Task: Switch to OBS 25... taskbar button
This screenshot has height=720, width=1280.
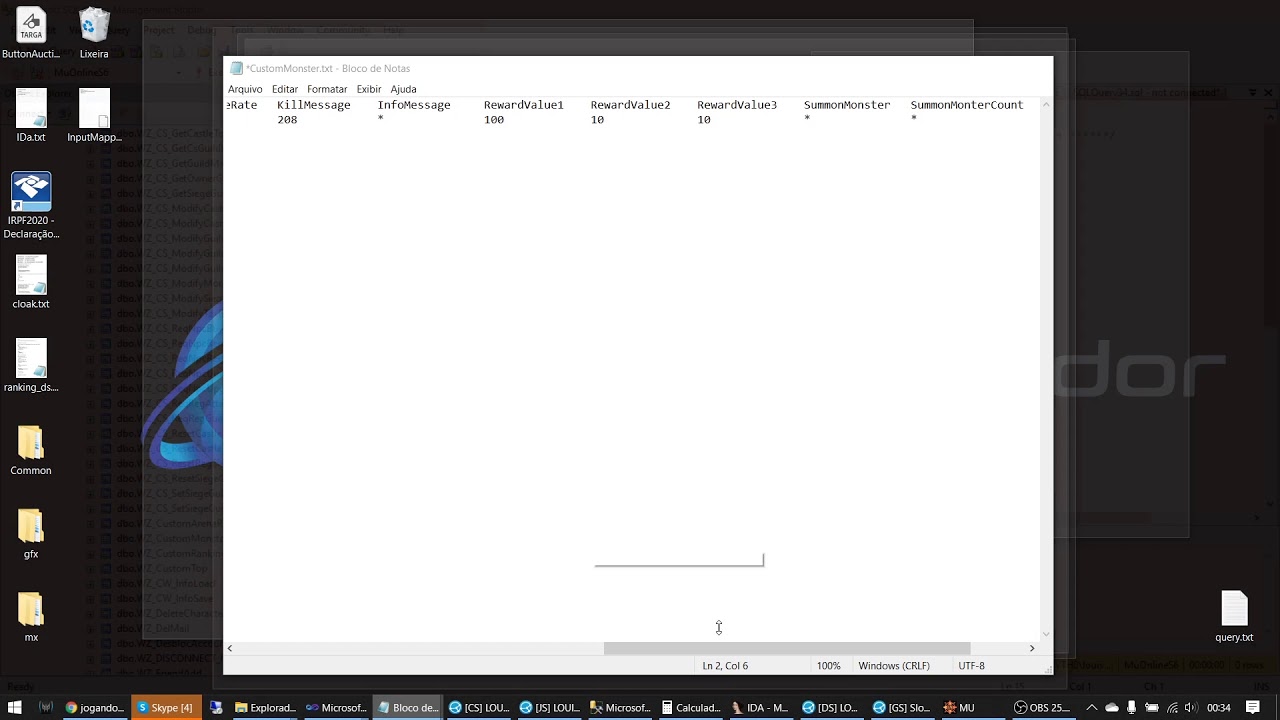Action: (x=1042, y=707)
